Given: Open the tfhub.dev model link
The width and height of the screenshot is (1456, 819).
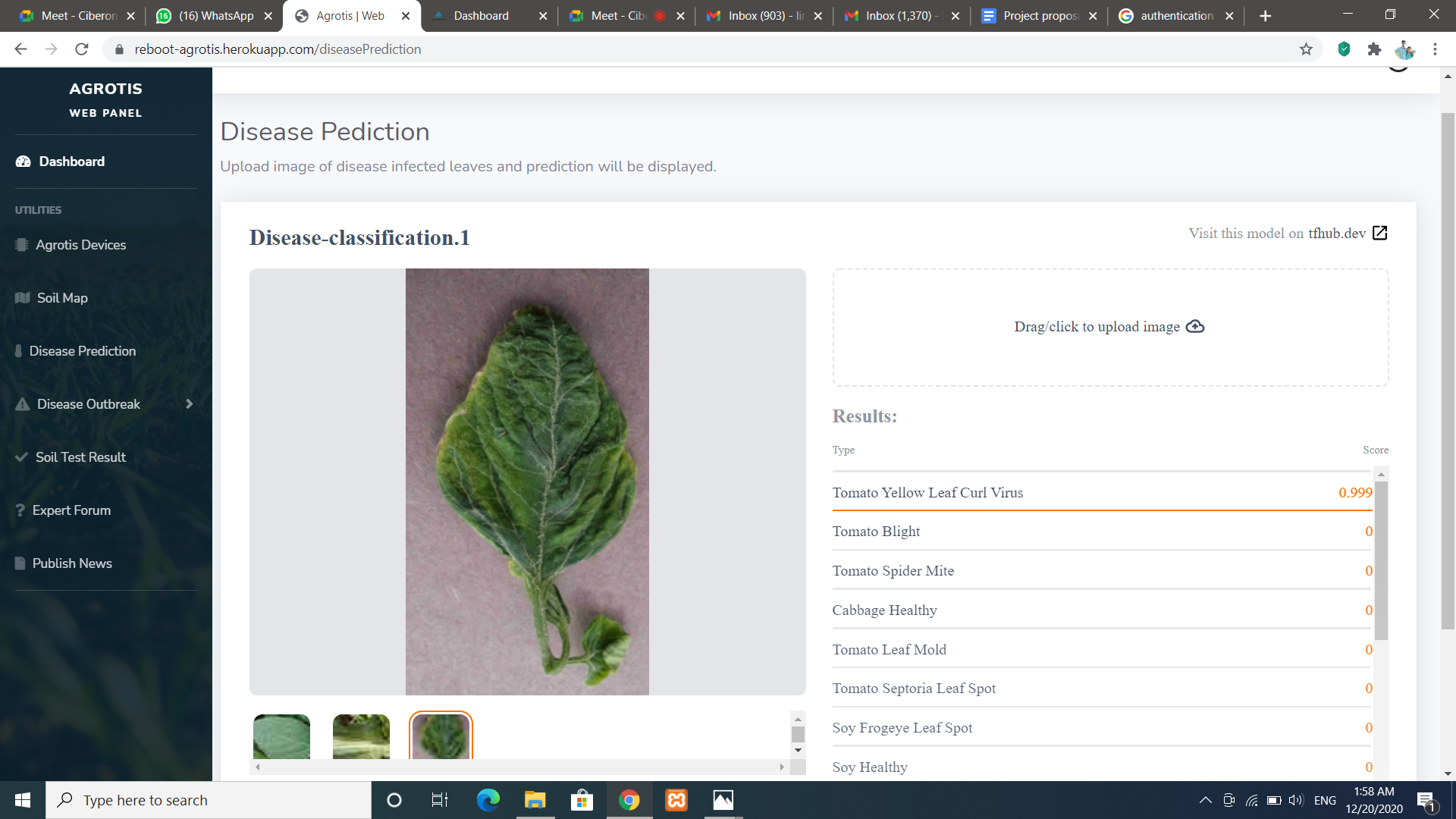Looking at the screenshot, I should pos(1336,233).
